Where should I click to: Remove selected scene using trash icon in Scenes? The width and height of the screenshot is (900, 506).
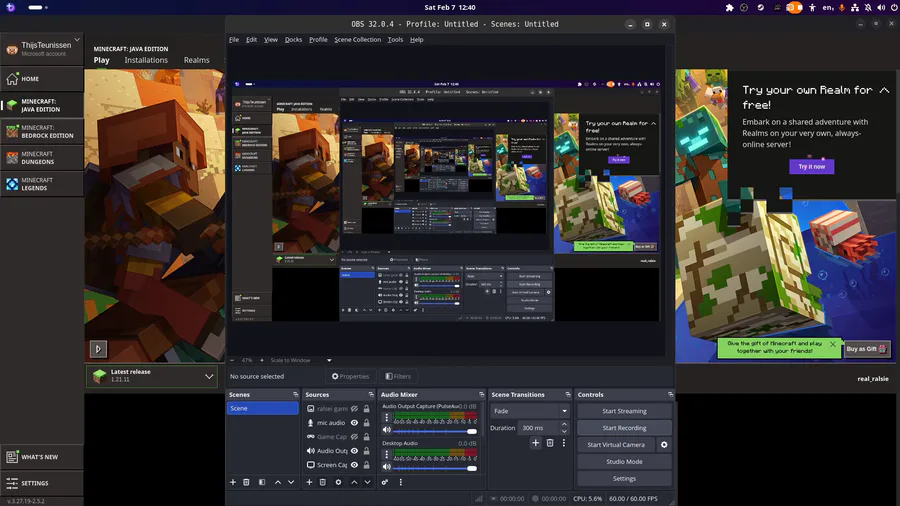pos(246,482)
